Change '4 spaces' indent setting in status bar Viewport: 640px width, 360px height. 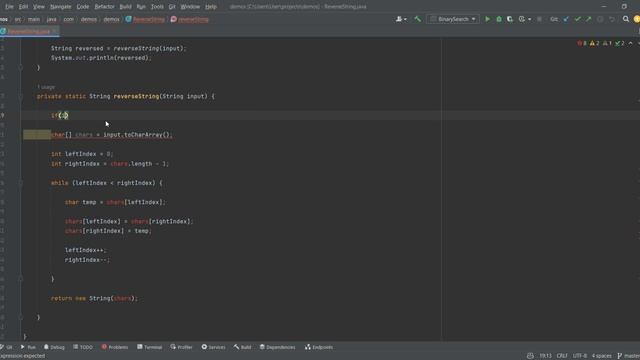pos(602,356)
